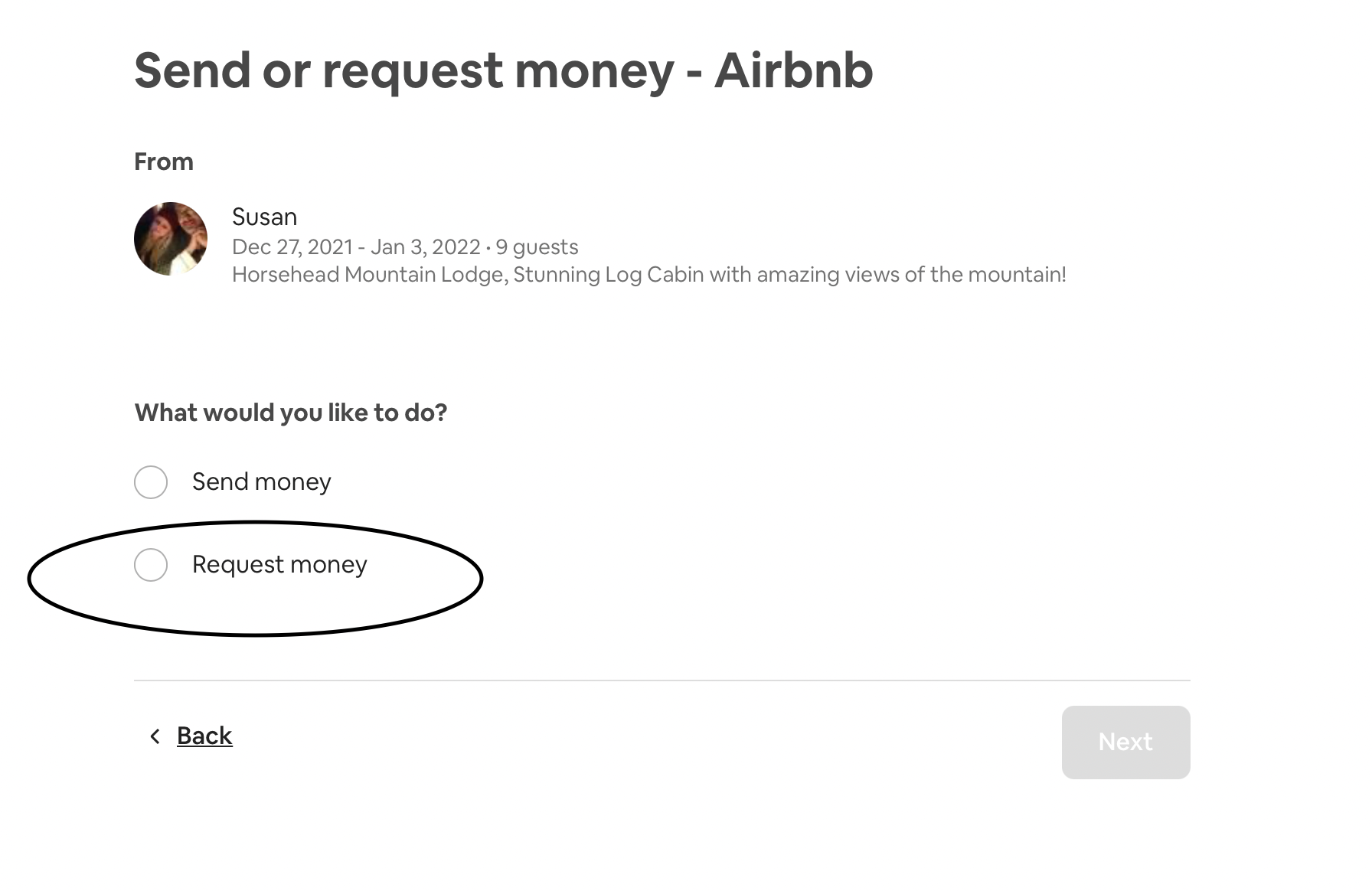Image resolution: width=1372 pixels, height=891 pixels.
Task: Click "amazing views of the mountain!" text
Action: (x=911, y=274)
